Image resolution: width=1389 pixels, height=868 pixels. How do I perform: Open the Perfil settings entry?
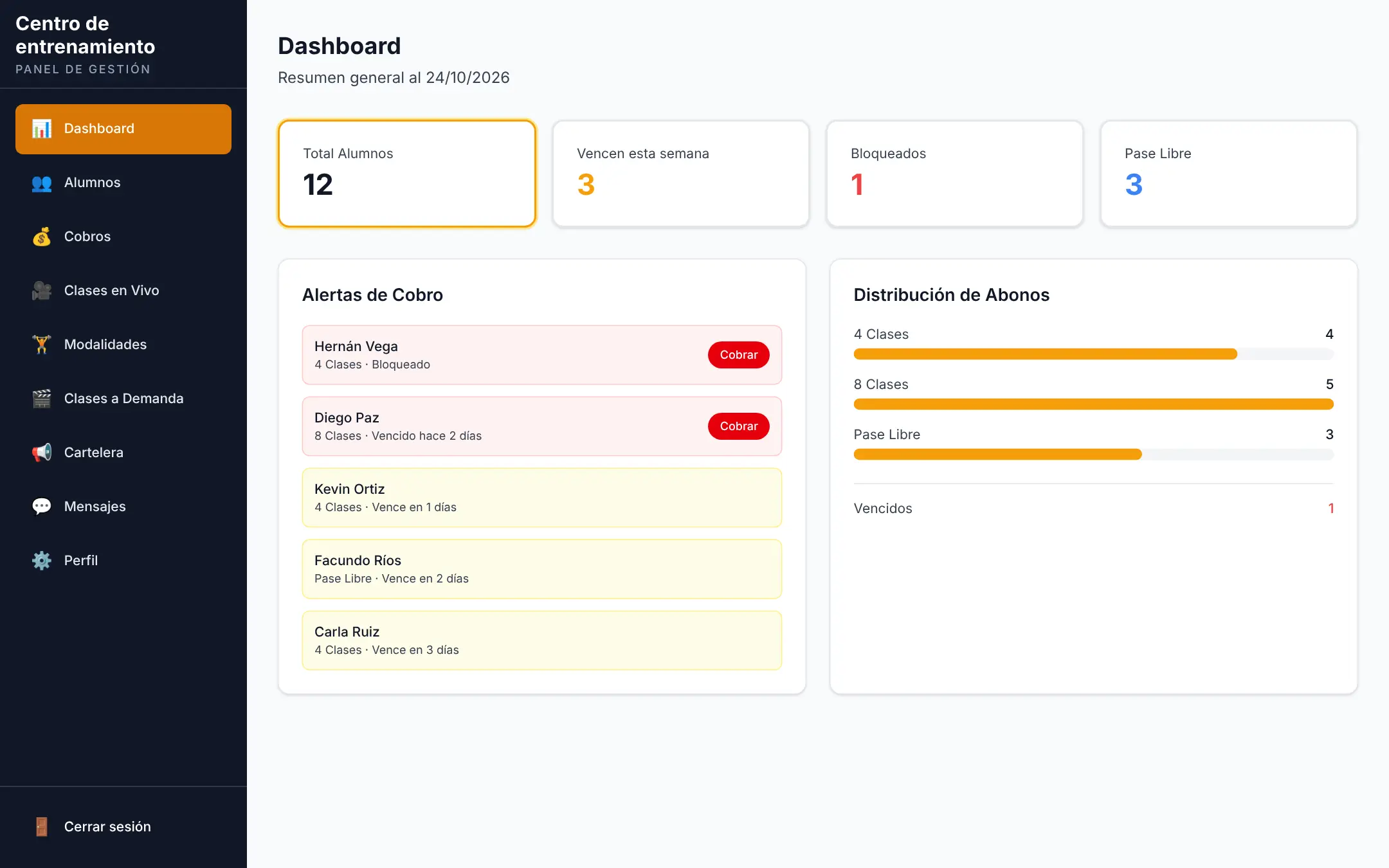click(x=123, y=561)
